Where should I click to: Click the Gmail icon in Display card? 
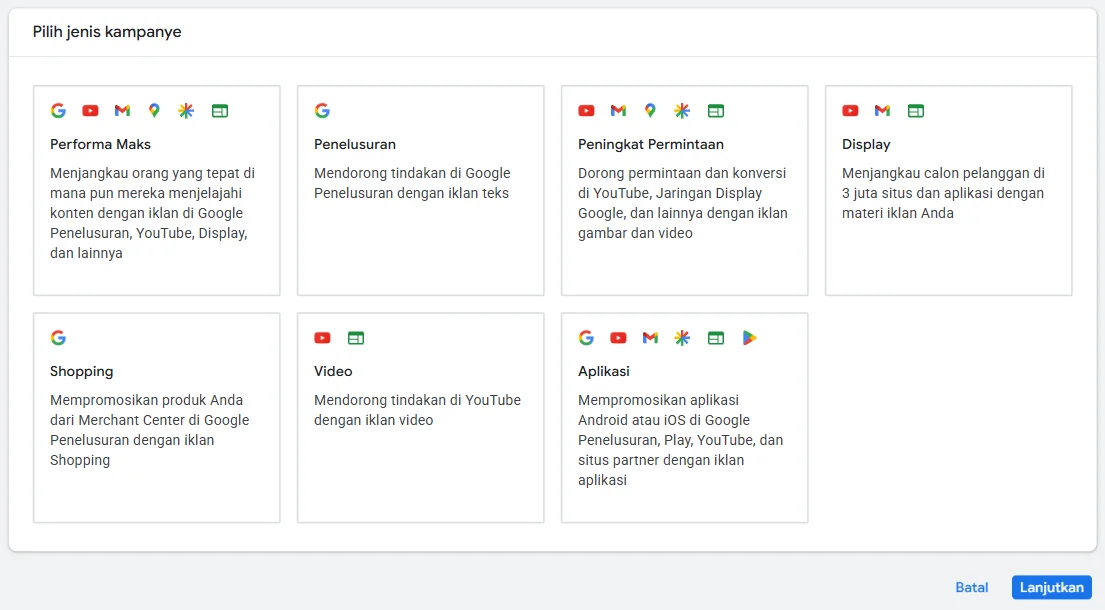point(882,111)
